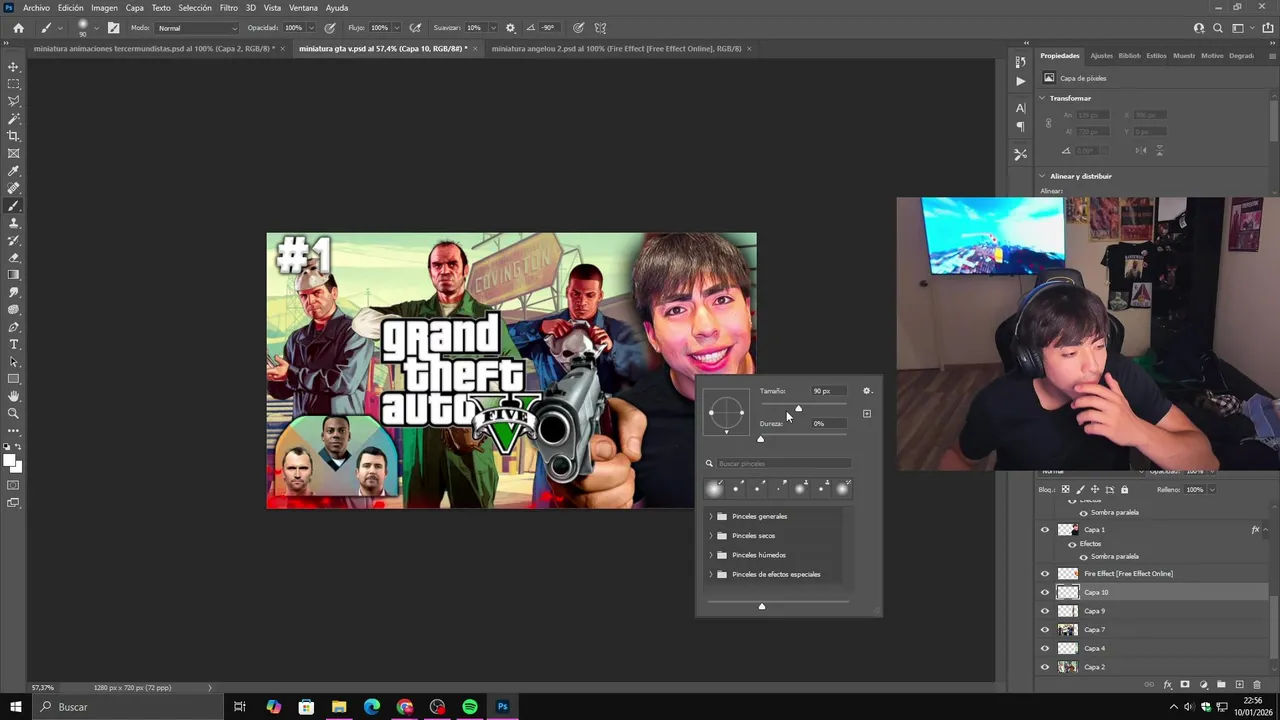
Task: Expand Pinceles húmedos brush folder
Action: tap(711, 555)
